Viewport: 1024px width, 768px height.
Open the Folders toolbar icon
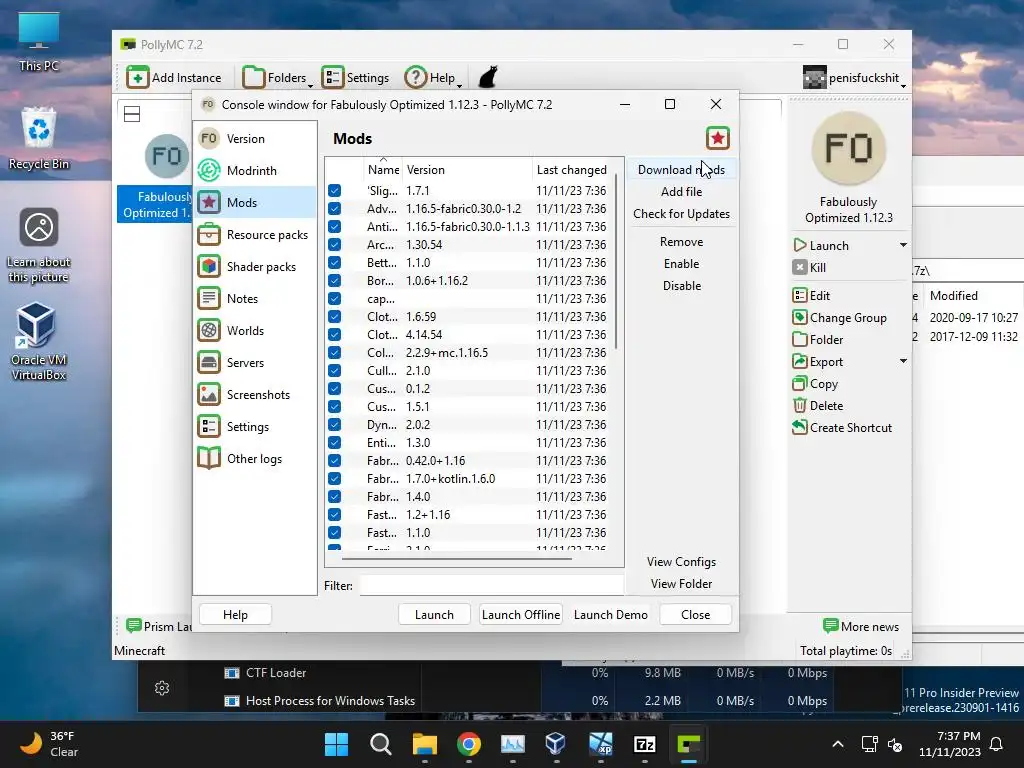pos(253,77)
